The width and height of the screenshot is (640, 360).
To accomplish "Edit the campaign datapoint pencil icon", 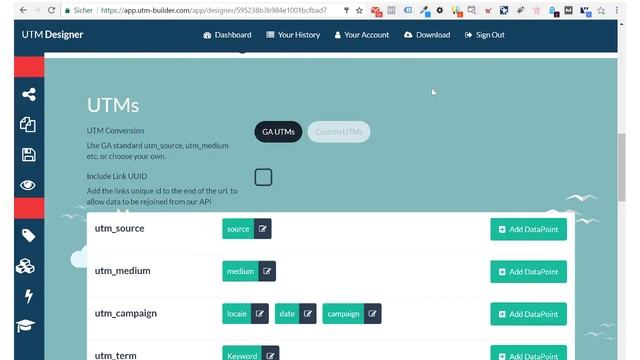I will [x=372, y=314].
